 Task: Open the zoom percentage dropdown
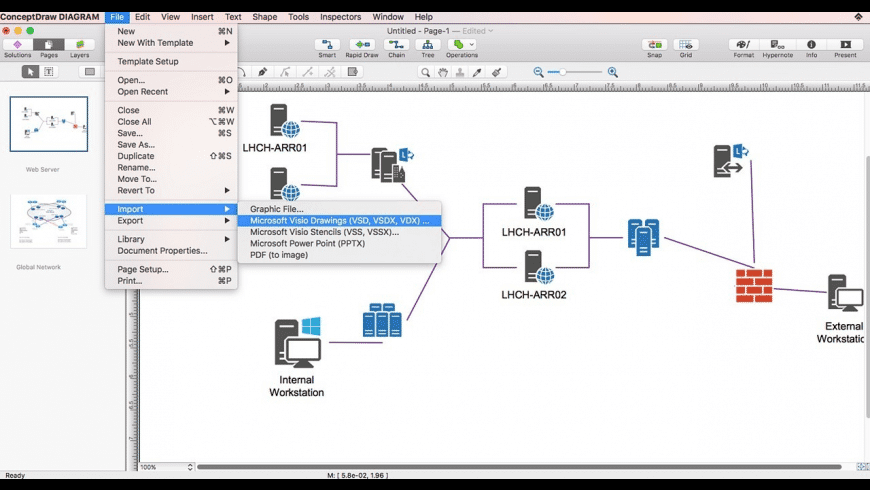166,467
